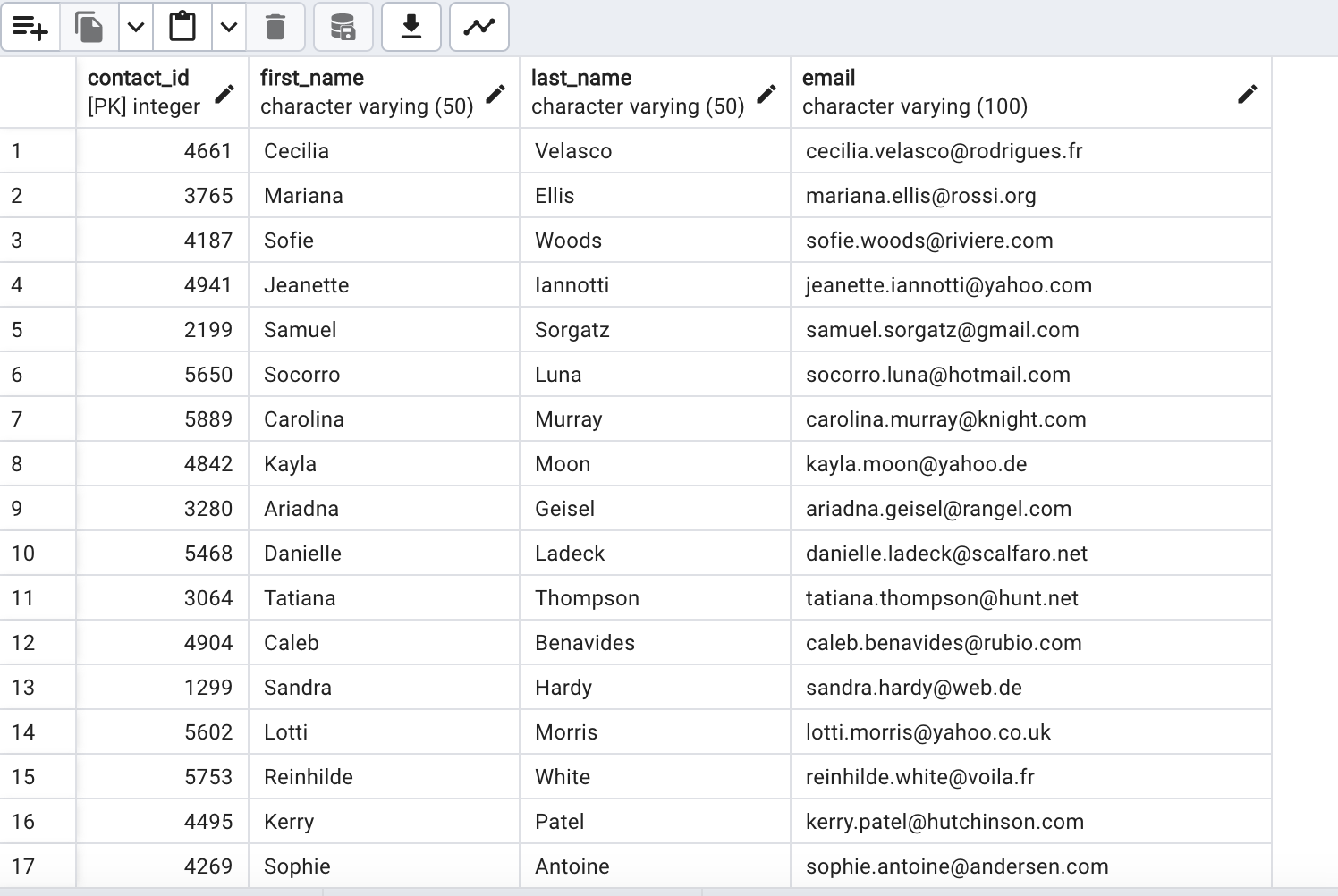Click first_name cell Sofie
Viewport: 1338px width, 896px height.
click(385, 241)
